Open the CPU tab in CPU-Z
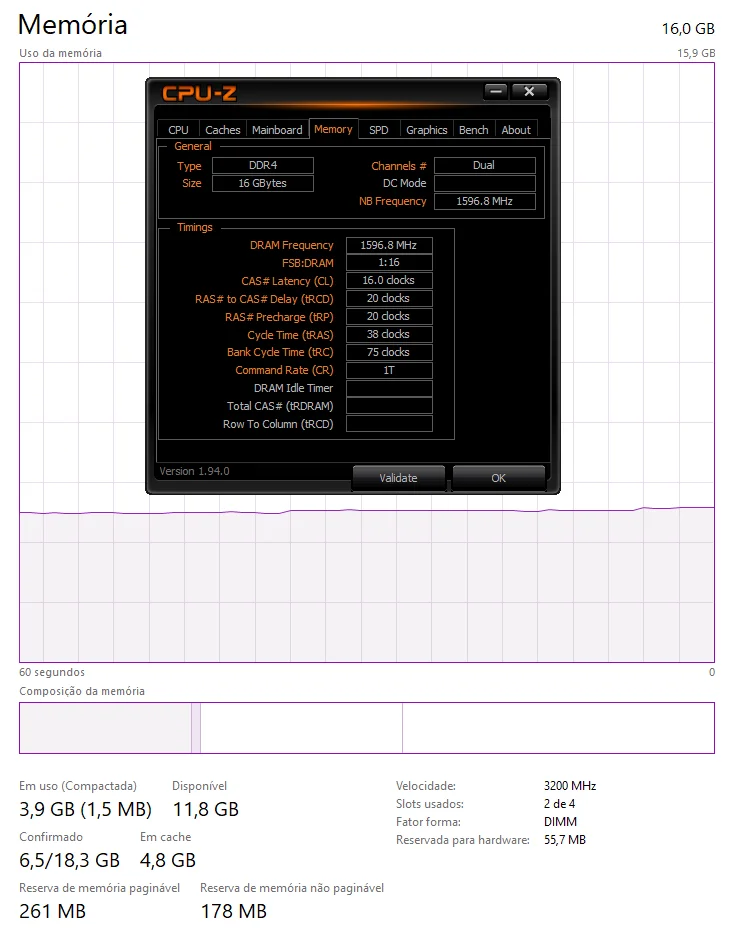This screenshot has width=735, height=943. 178,130
